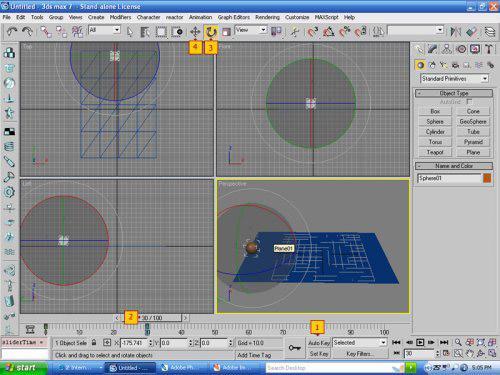This screenshot has height=375, width=500.
Task: Click the Add Time Tag area
Action: coord(254,355)
